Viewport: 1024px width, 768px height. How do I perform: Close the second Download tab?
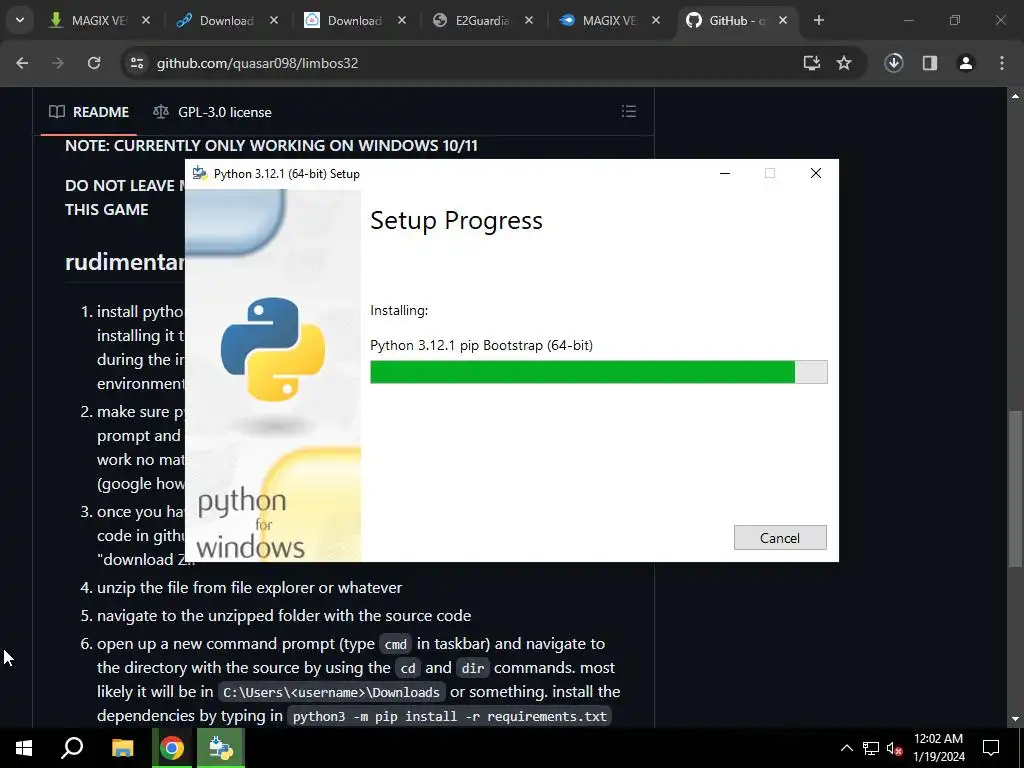402,20
